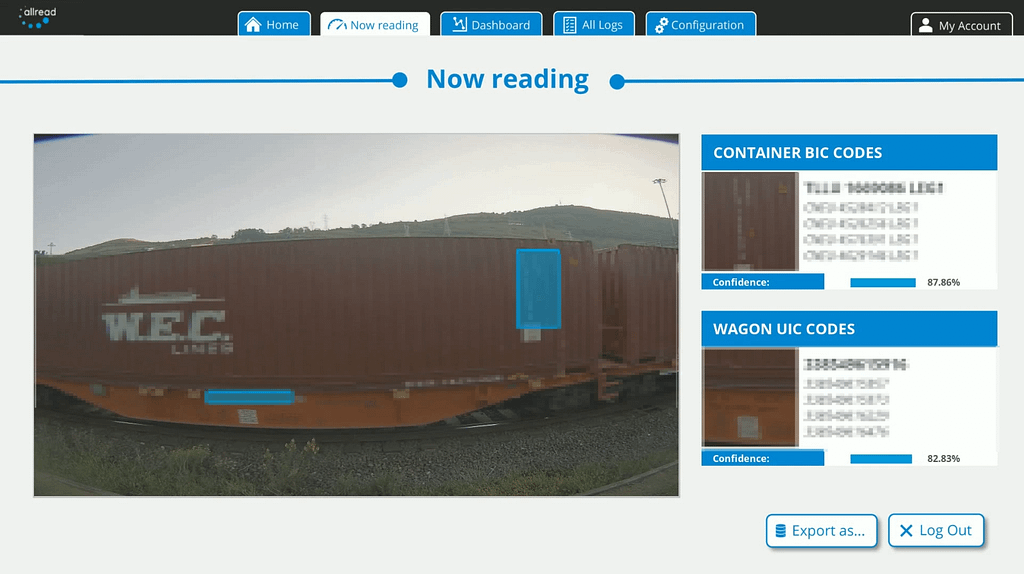Screen dimensions: 1024x574
Task: Click the user icon on My Account
Action: 925,25
